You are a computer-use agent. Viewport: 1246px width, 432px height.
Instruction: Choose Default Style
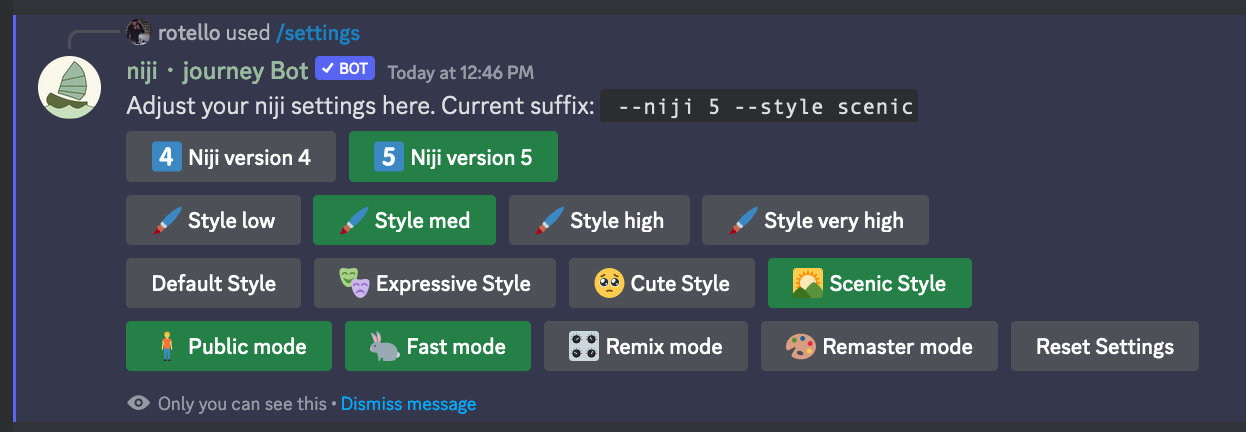click(x=214, y=283)
